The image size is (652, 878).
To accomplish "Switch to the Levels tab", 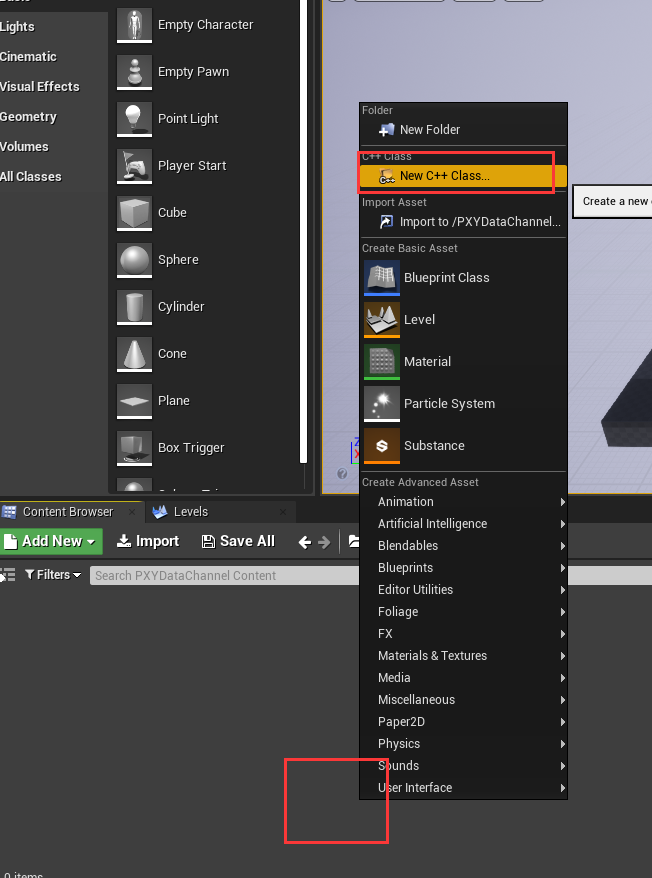I will 190,512.
